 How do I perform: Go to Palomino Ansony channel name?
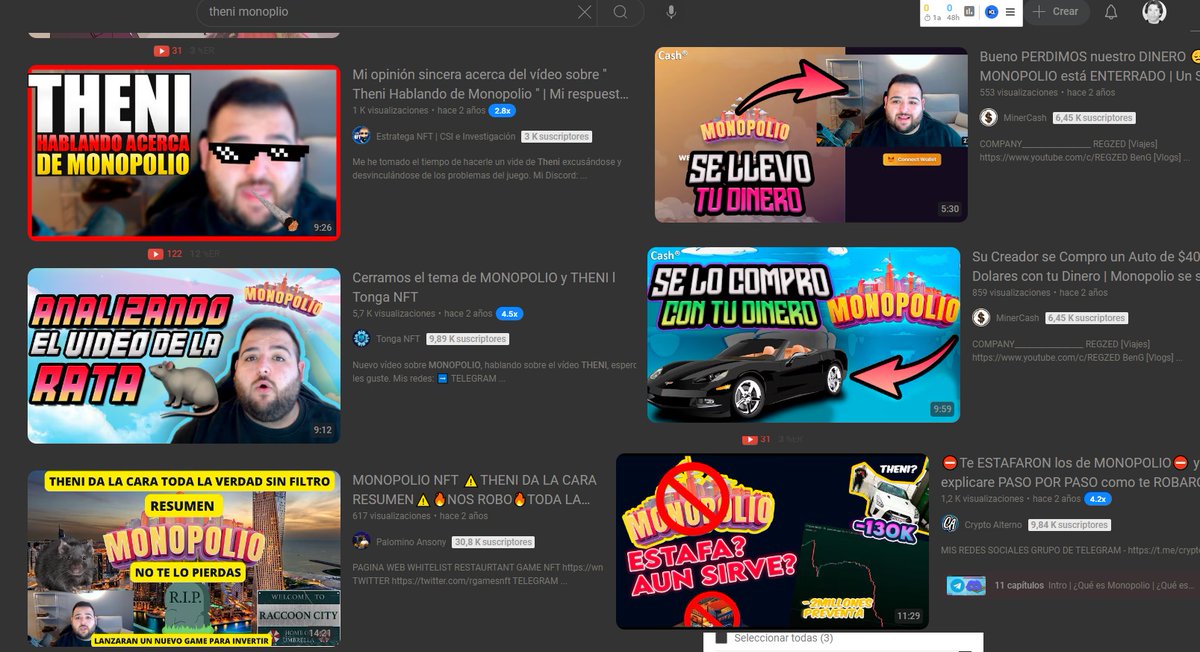click(x=412, y=541)
